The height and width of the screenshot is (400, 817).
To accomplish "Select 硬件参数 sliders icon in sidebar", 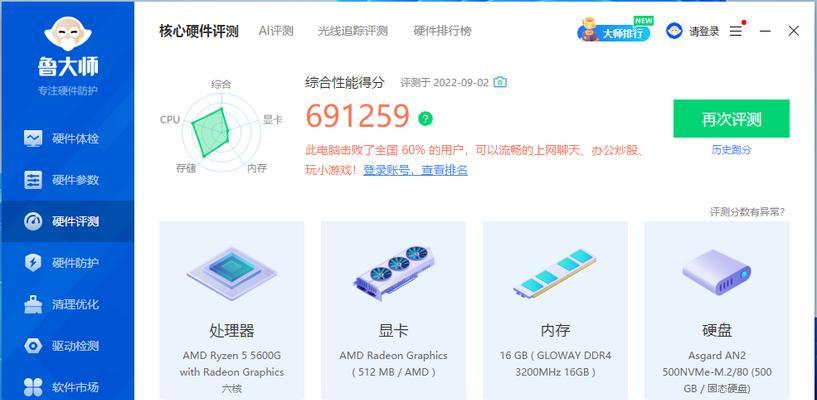I will point(33,180).
